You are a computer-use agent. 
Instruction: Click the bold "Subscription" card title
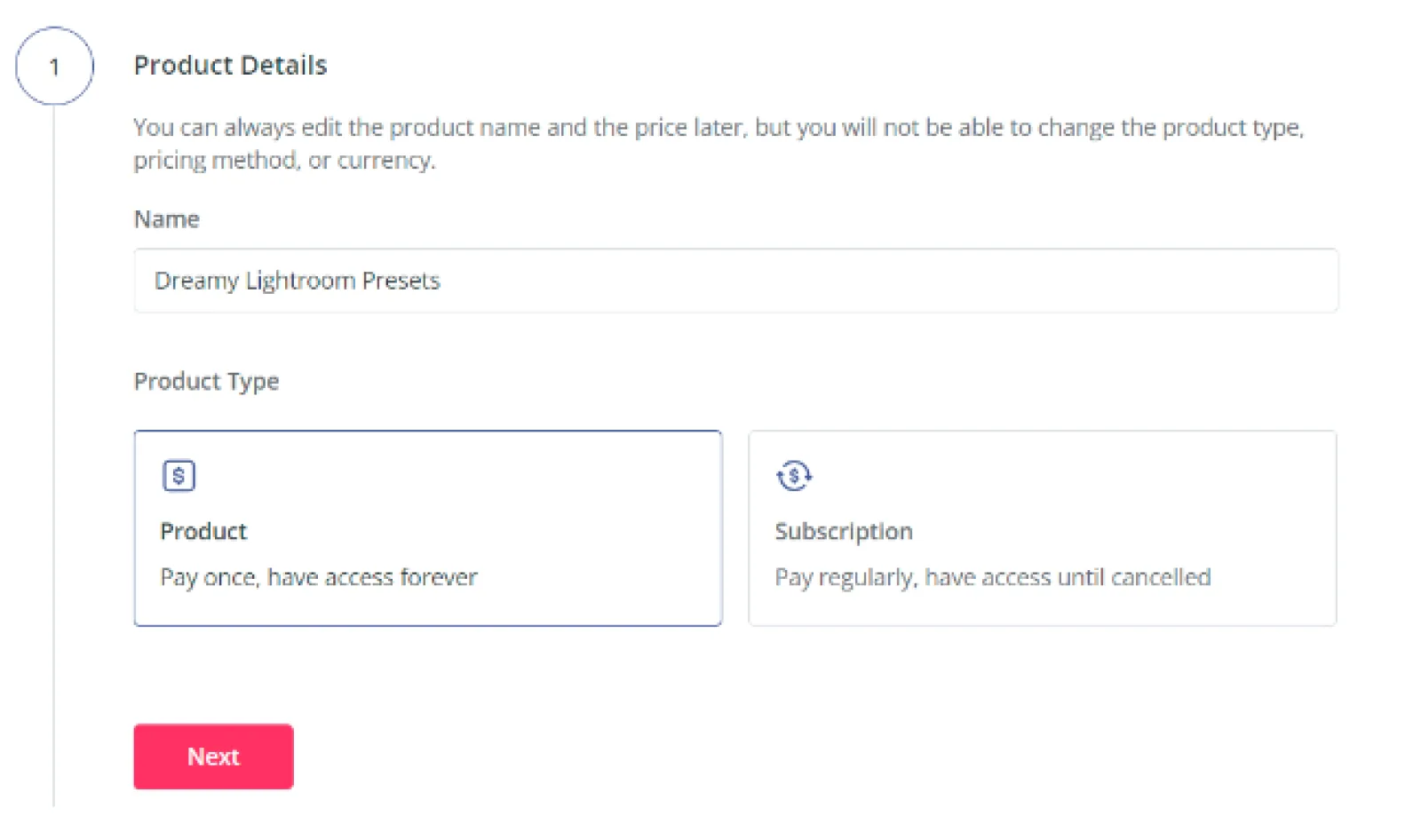pos(843,531)
